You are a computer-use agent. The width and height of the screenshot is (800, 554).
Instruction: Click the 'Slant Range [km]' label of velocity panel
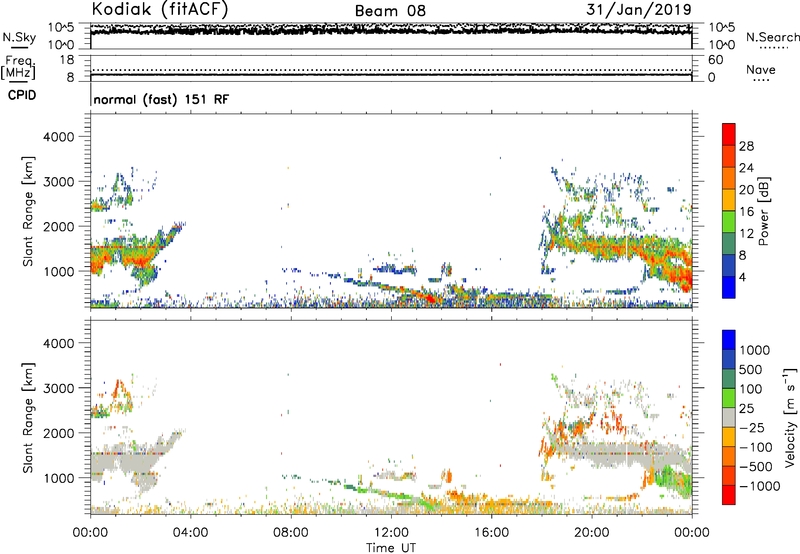pyautogui.click(x=28, y=418)
